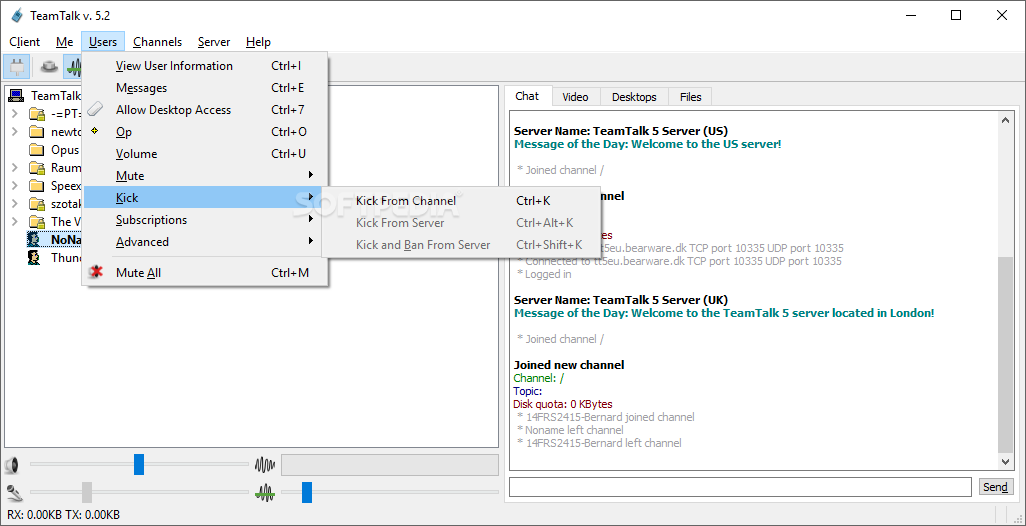Select Kick and Ban From Server
The width and height of the screenshot is (1026, 526).
(461, 245)
